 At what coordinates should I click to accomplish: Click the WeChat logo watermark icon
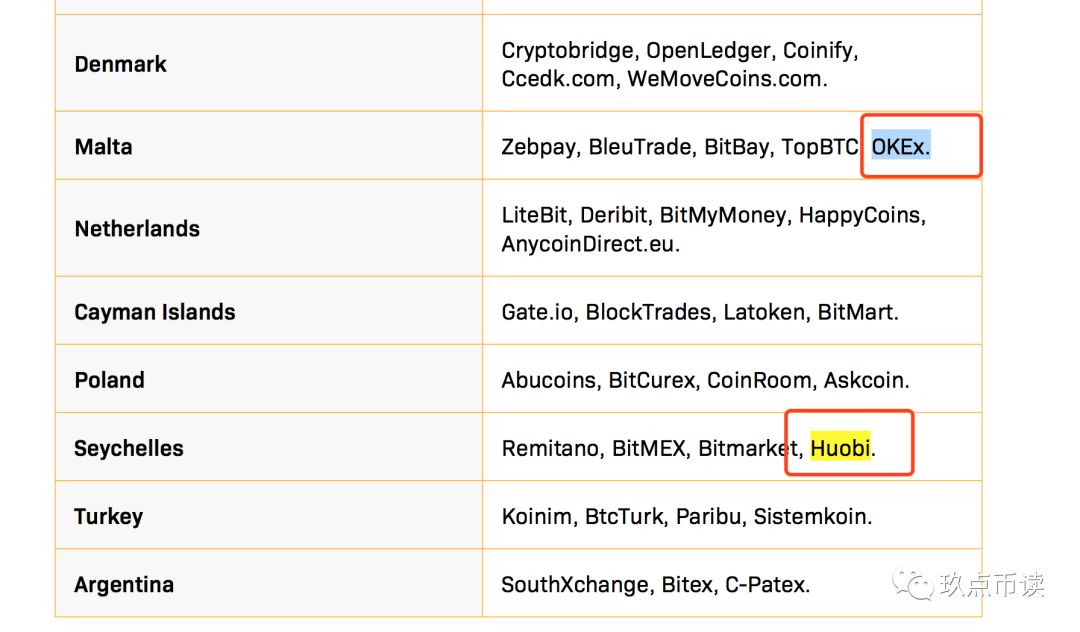click(913, 584)
